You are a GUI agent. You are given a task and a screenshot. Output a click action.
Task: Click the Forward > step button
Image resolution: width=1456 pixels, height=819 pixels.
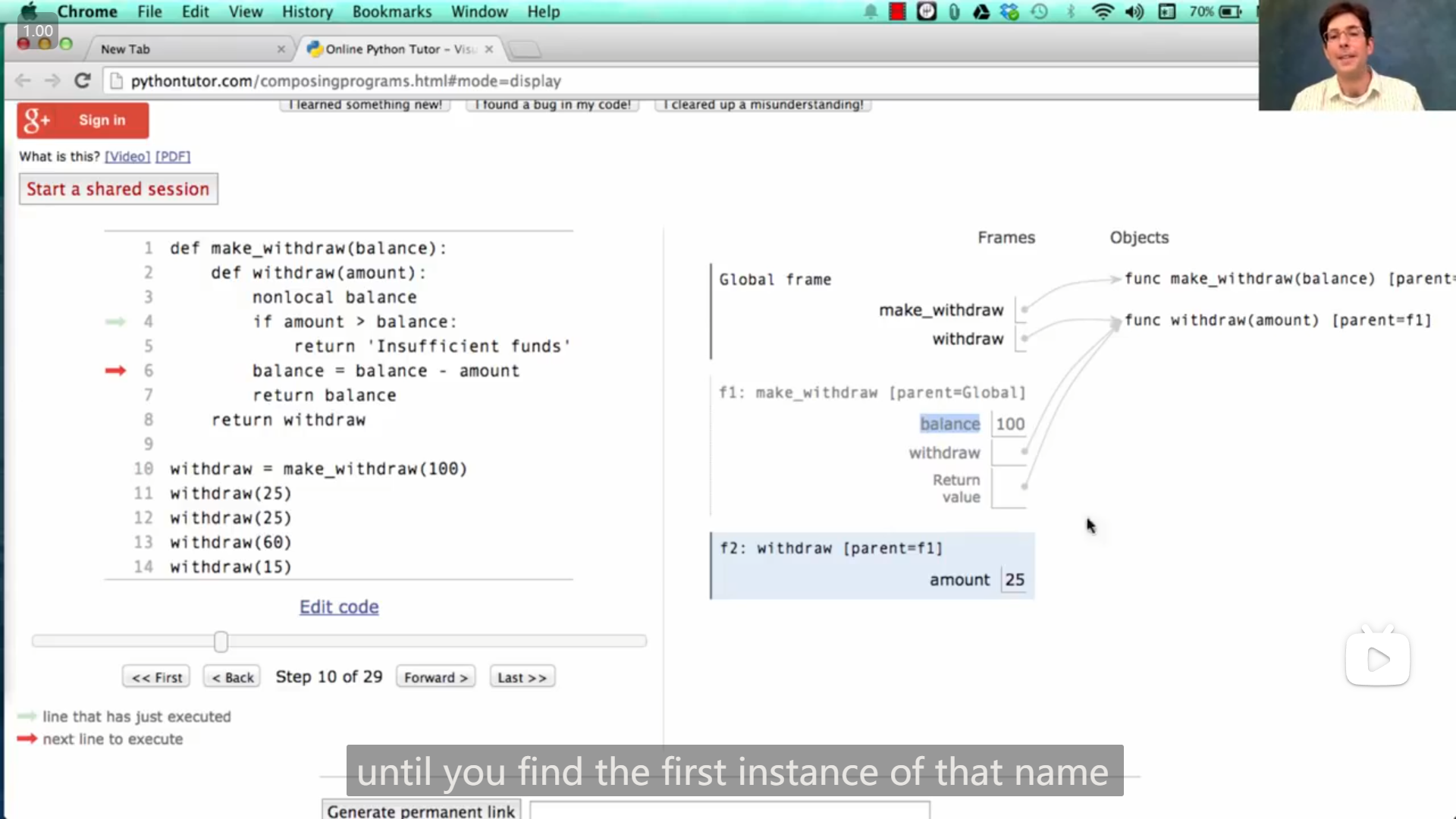[435, 677]
